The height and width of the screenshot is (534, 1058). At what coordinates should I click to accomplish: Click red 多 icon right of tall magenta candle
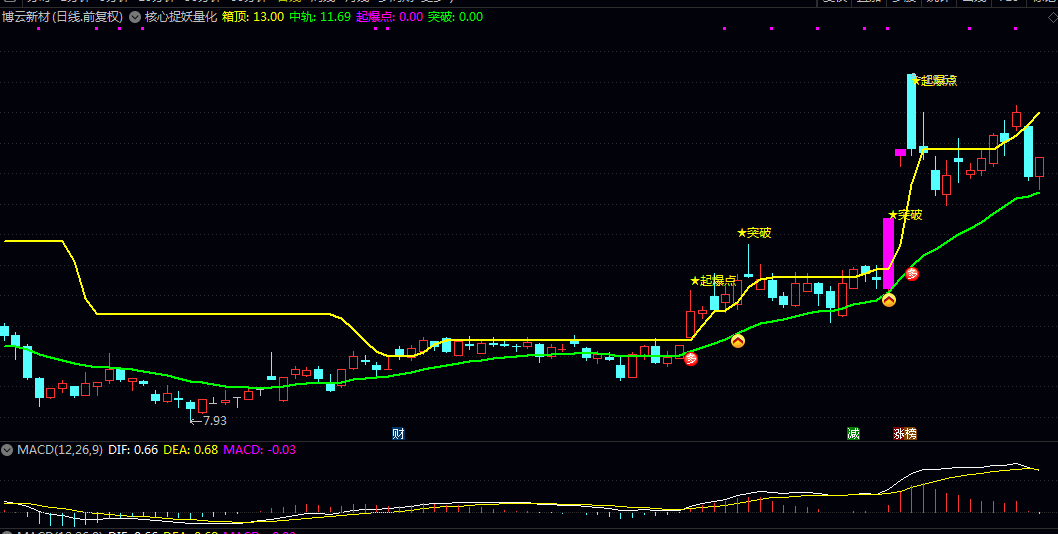coord(912,274)
